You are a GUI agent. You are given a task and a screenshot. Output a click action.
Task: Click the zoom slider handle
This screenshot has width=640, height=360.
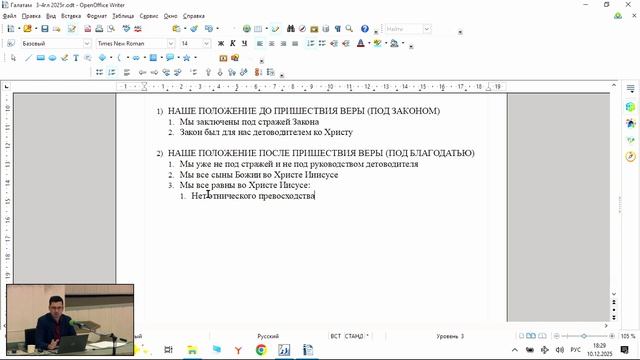pos(584,336)
